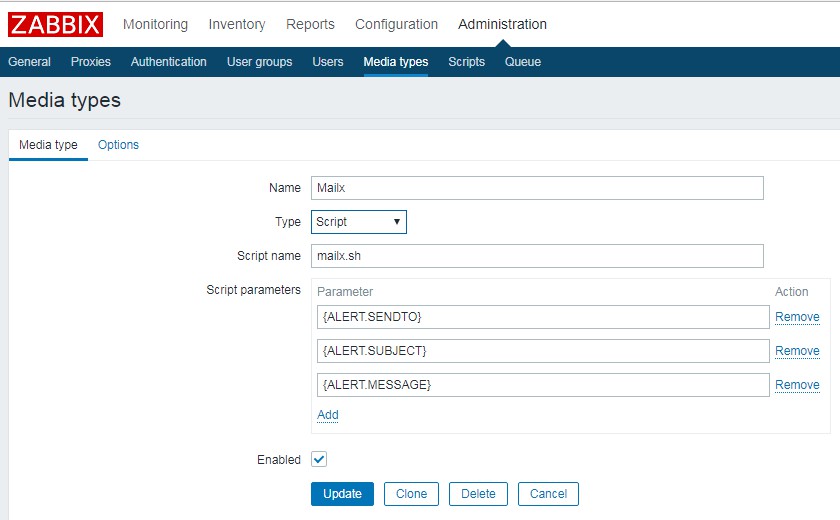This screenshot has height=520, width=840.
Task: Edit the {ALERT.SUBJECT} parameter field
Action: [543, 351]
